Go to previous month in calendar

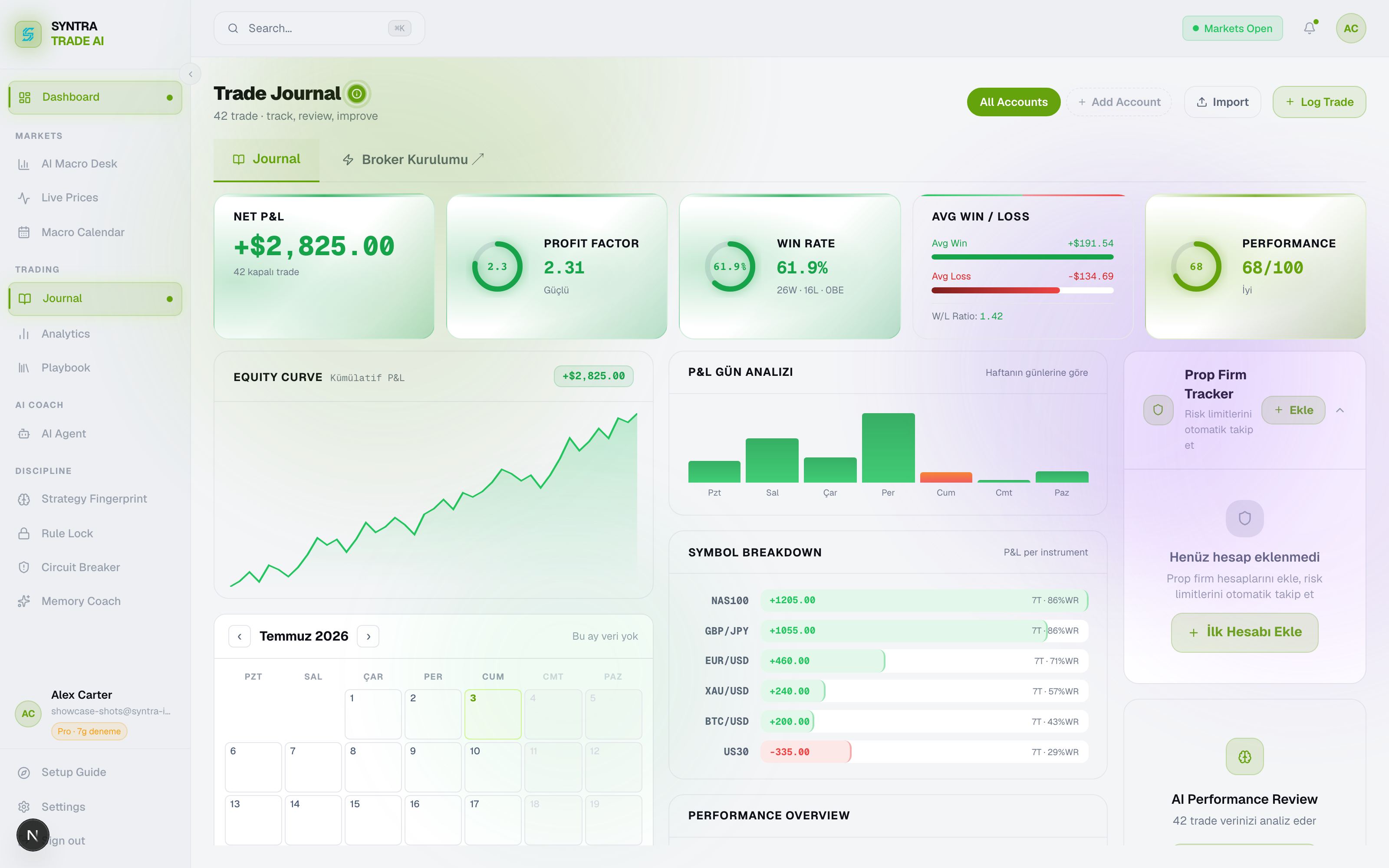click(x=239, y=636)
